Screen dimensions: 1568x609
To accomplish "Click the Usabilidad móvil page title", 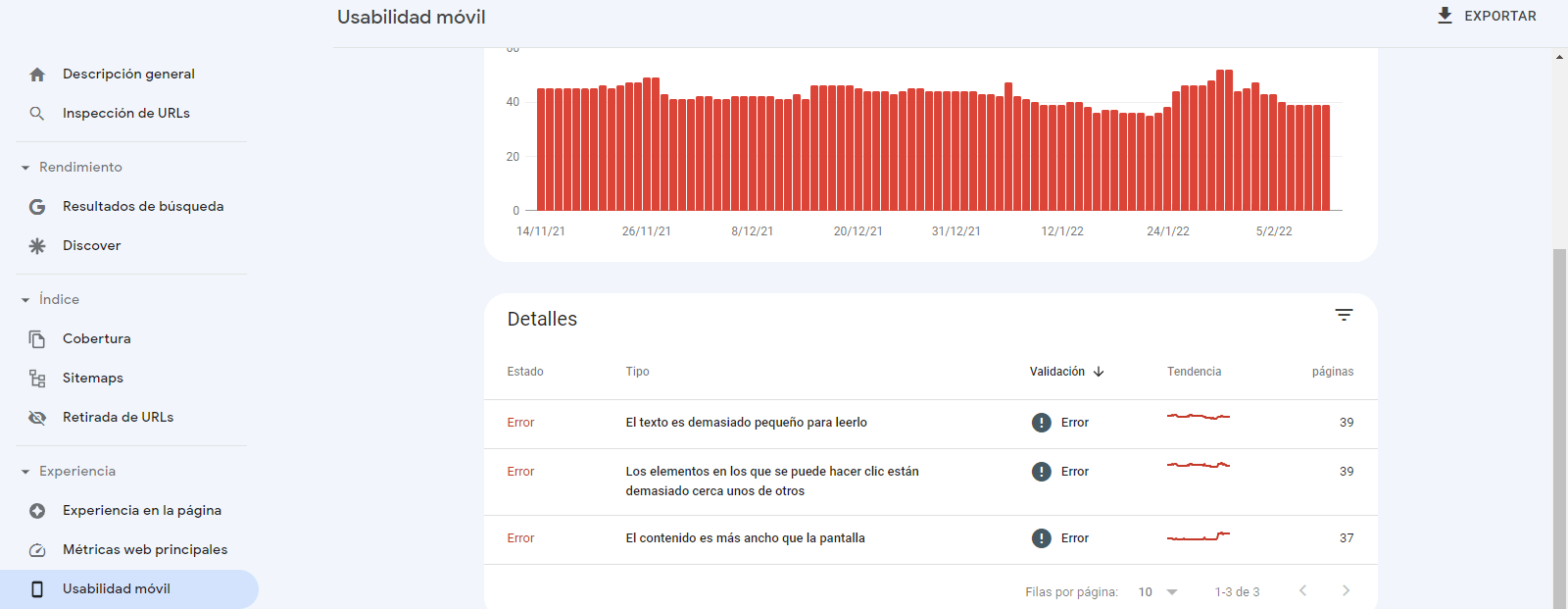I will (x=412, y=17).
